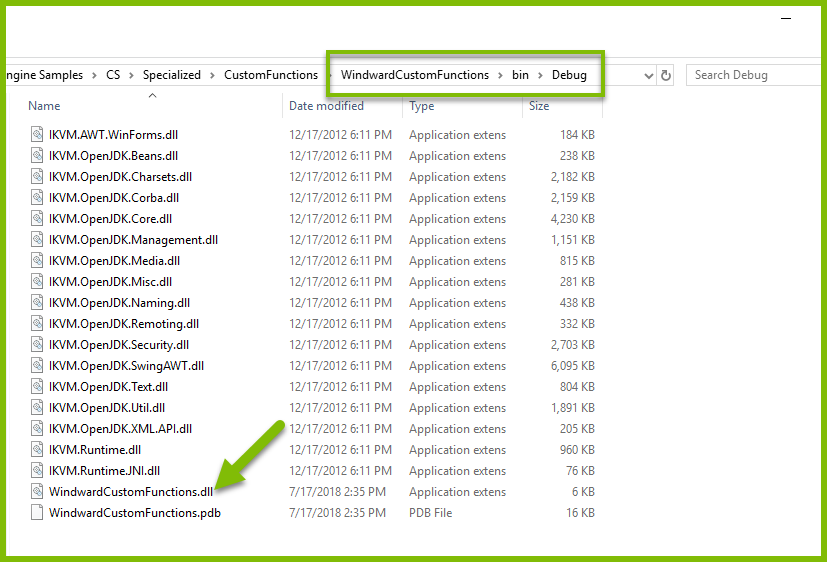Click the IKVM.OpenJDK.Misc.dll file icon
The height and width of the screenshot is (562, 827).
coord(37,282)
